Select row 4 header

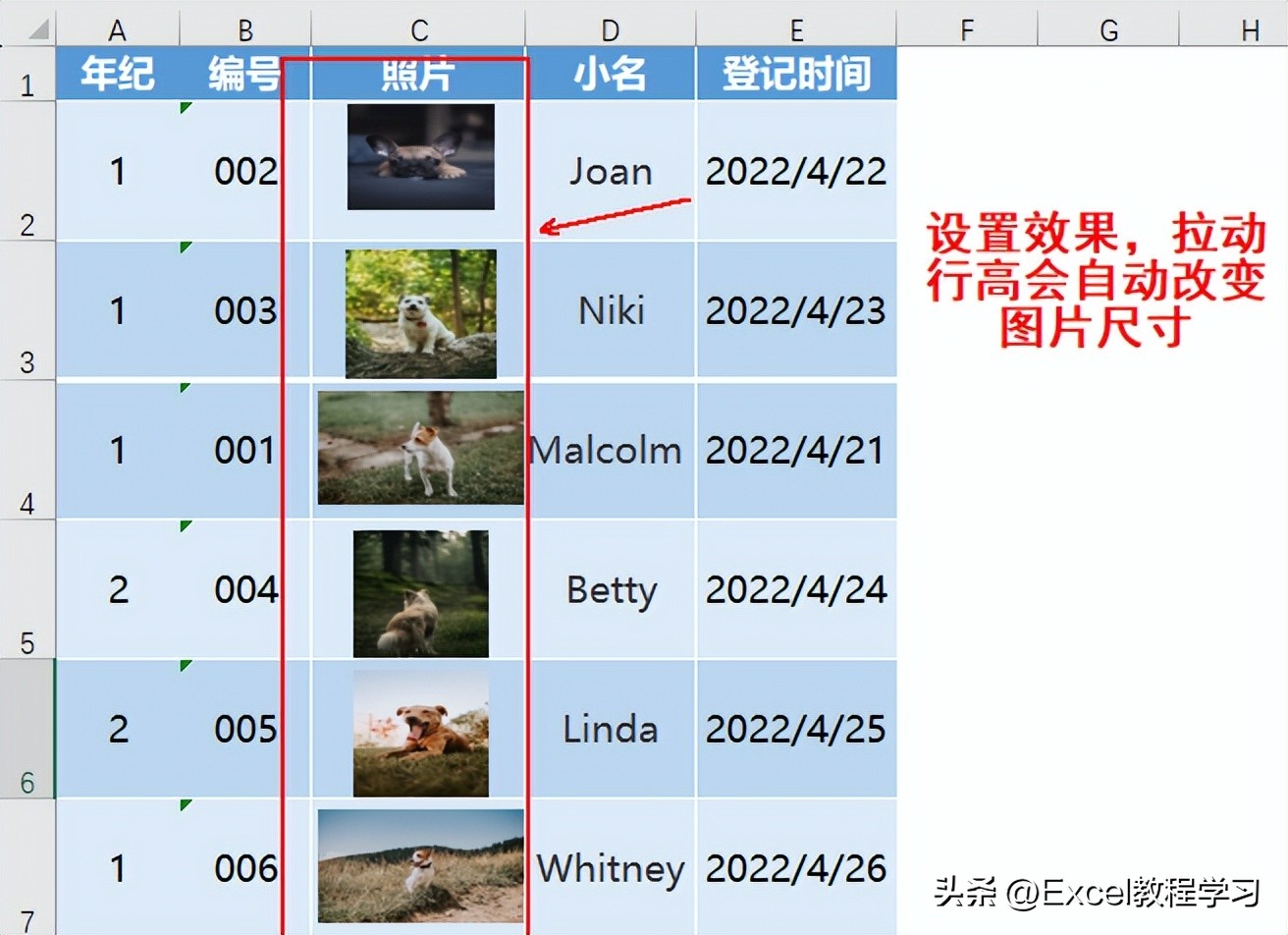[27, 450]
